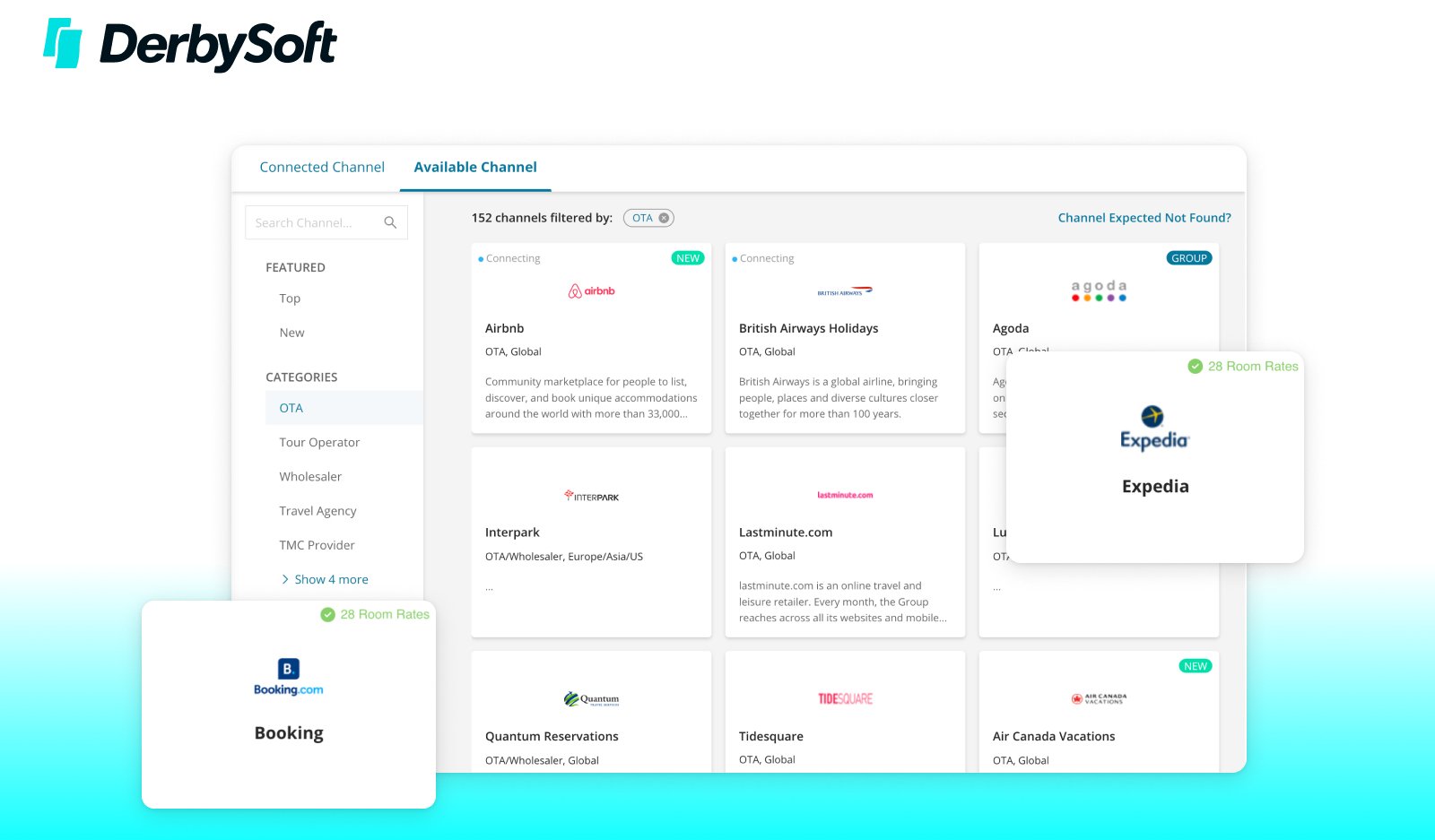Screen dimensions: 1435x840
Task: Open the Tidesquare channel title
Action: pyautogui.click(x=771, y=736)
